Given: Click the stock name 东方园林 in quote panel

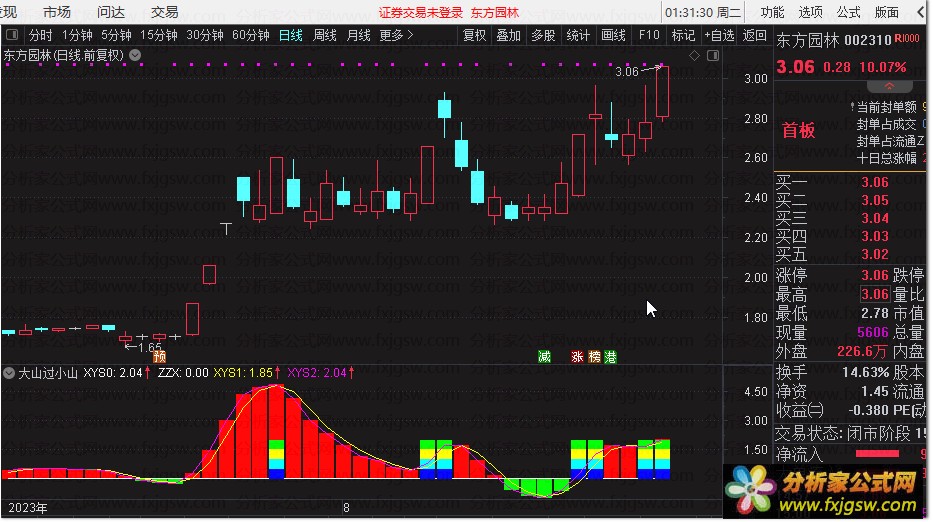Looking at the screenshot, I should click(x=807, y=40).
